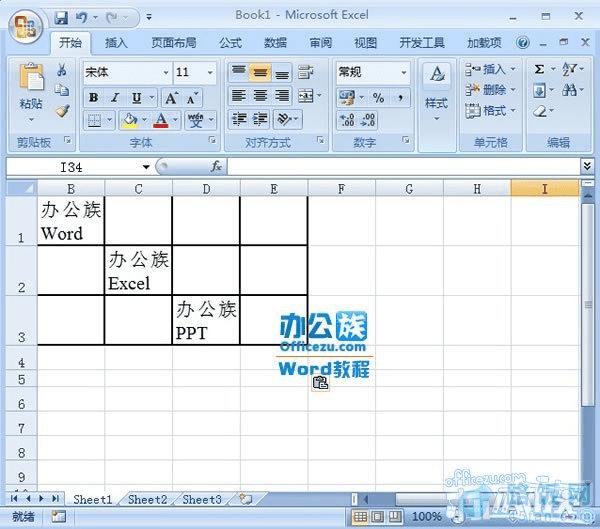
Task: Increase the font size
Action: click(171, 98)
